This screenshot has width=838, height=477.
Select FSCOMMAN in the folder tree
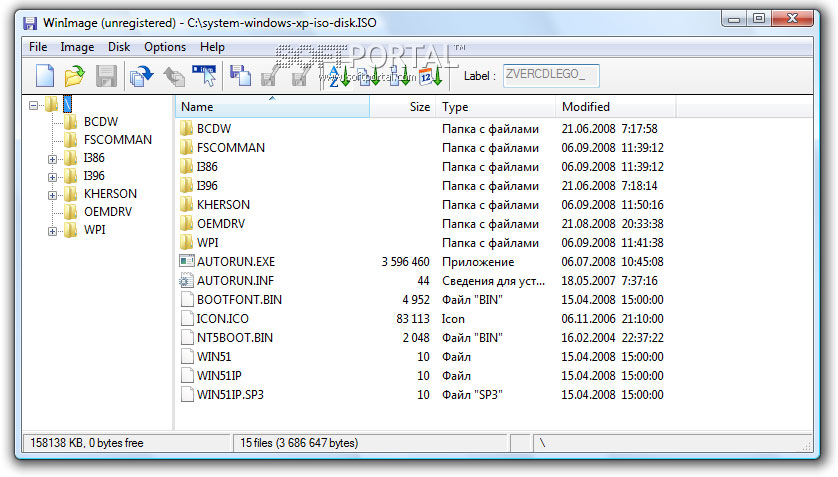(118, 140)
